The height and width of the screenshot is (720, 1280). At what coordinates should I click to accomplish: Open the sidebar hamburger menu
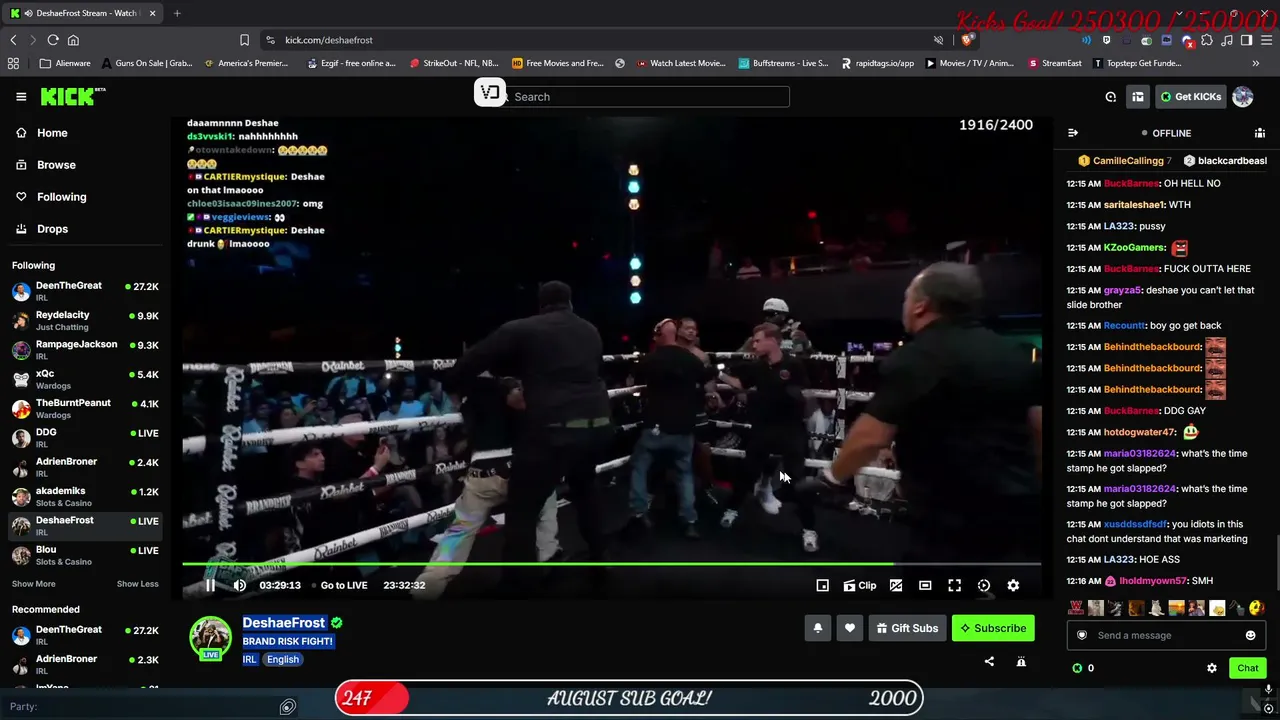pyautogui.click(x=21, y=97)
